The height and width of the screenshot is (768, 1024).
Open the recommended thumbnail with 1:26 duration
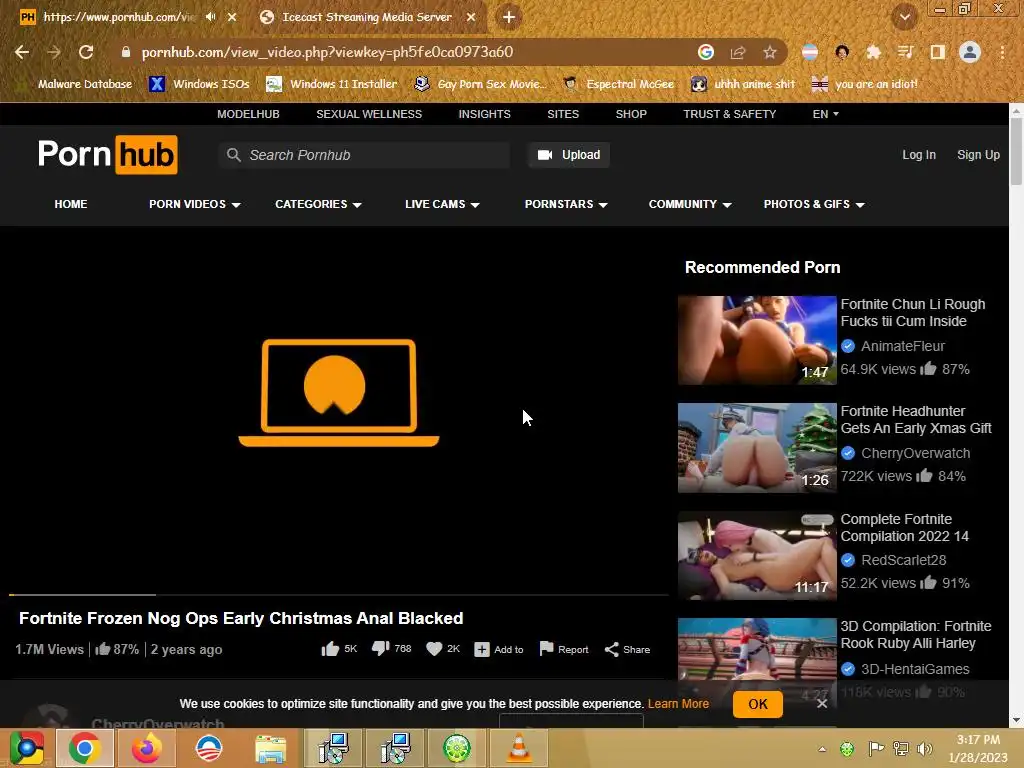[757, 448]
